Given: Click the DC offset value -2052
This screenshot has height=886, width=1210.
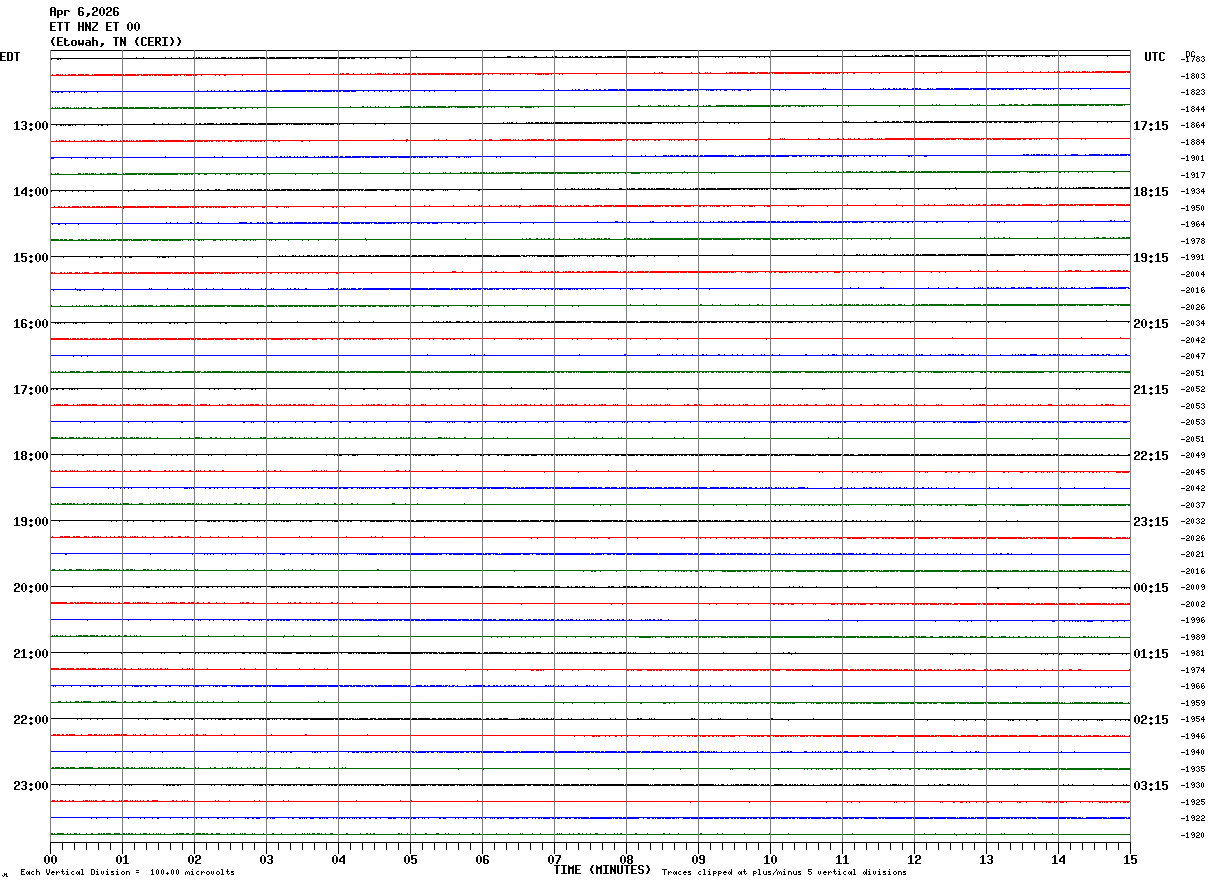Looking at the screenshot, I should (x=1192, y=389).
